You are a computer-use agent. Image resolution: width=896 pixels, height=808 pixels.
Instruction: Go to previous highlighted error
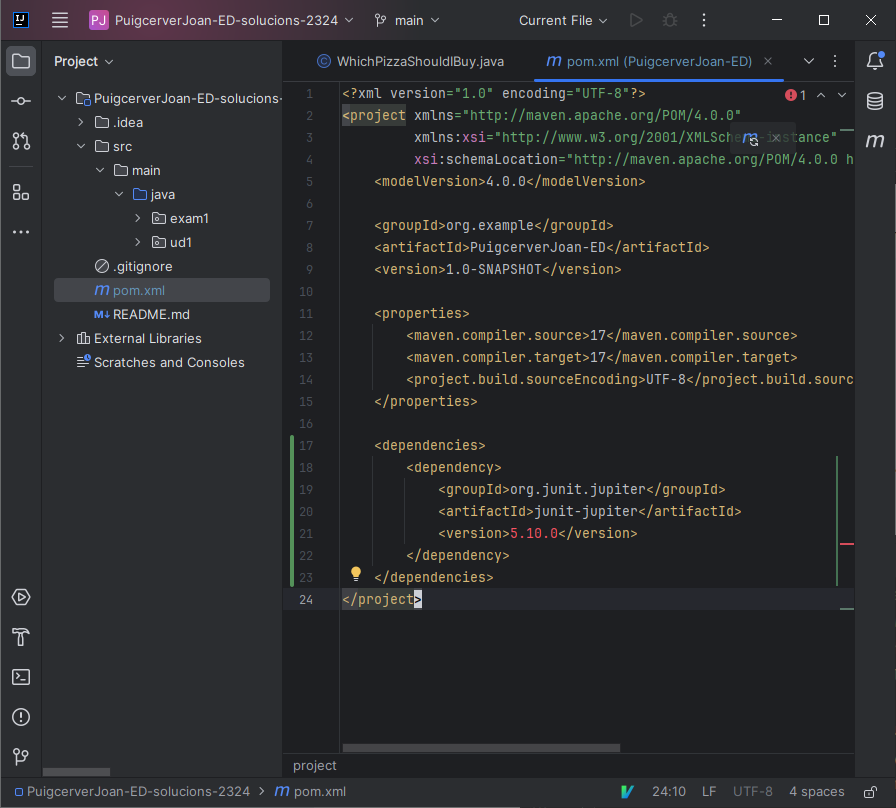821,95
